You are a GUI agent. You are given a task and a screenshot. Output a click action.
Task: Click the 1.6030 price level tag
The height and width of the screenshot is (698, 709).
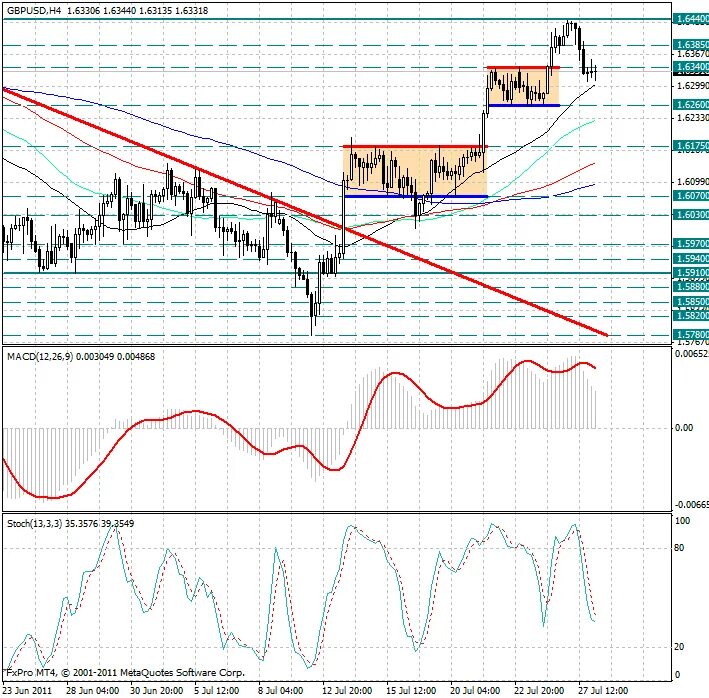[691, 215]
